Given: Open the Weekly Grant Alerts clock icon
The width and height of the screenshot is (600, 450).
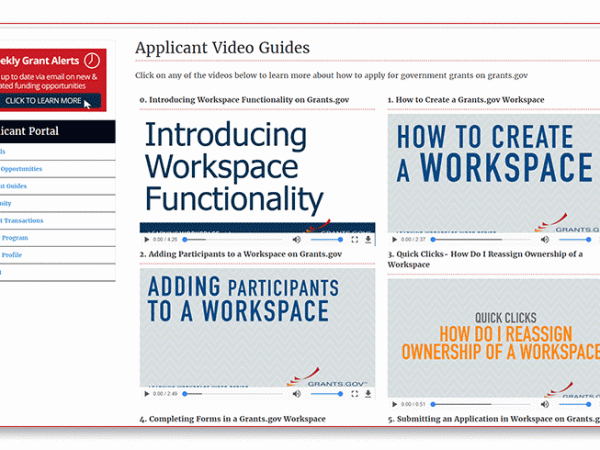Looking at the screenshot, I should pyautogui.click(x=93, y=61).
